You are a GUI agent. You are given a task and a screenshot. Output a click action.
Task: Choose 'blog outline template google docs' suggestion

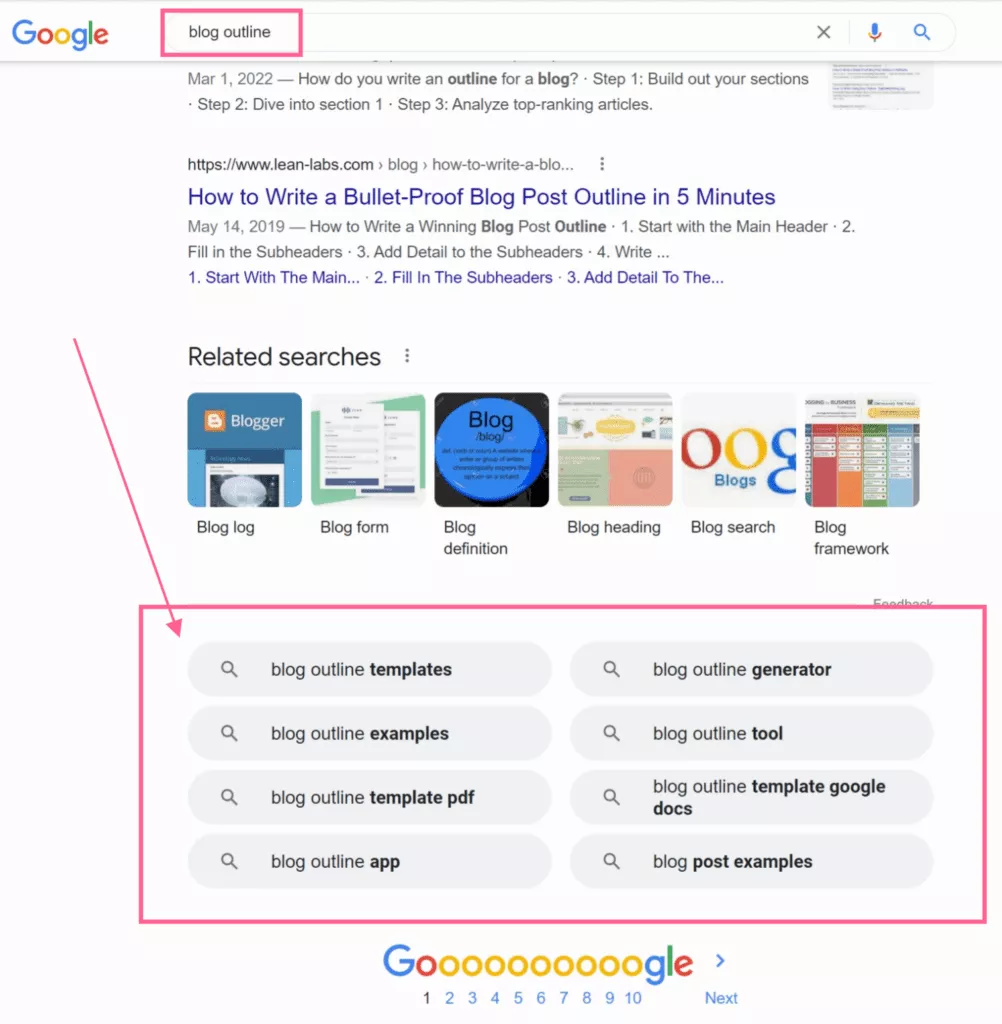click(x=751, y=797)
